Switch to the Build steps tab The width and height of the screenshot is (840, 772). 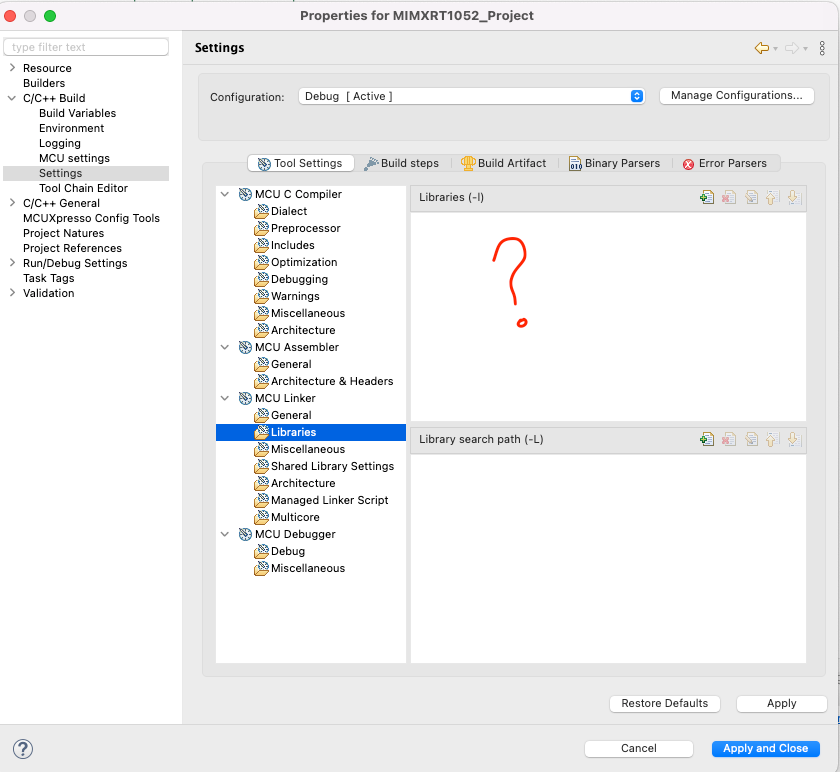click(402, 163)
